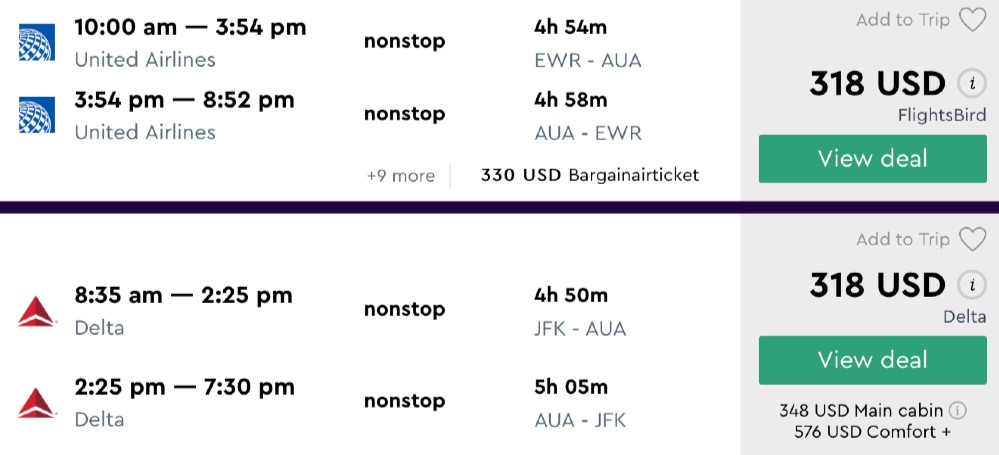The width and height of the screenshot is (999, 455).
Task: Click United Airlines logo on outbound EWR flight
Action: click(x=36, y=43)
